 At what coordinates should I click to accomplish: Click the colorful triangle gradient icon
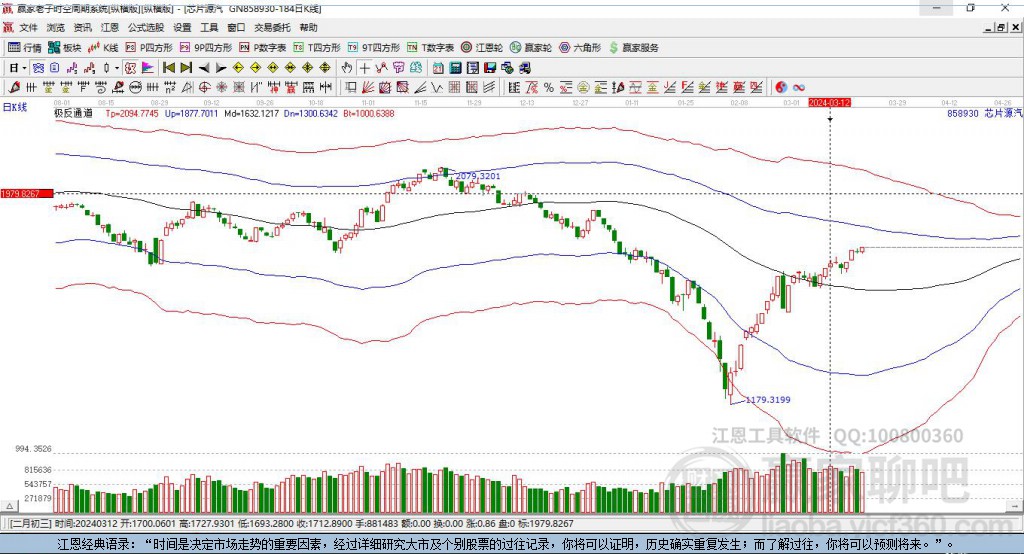point(148,68)
